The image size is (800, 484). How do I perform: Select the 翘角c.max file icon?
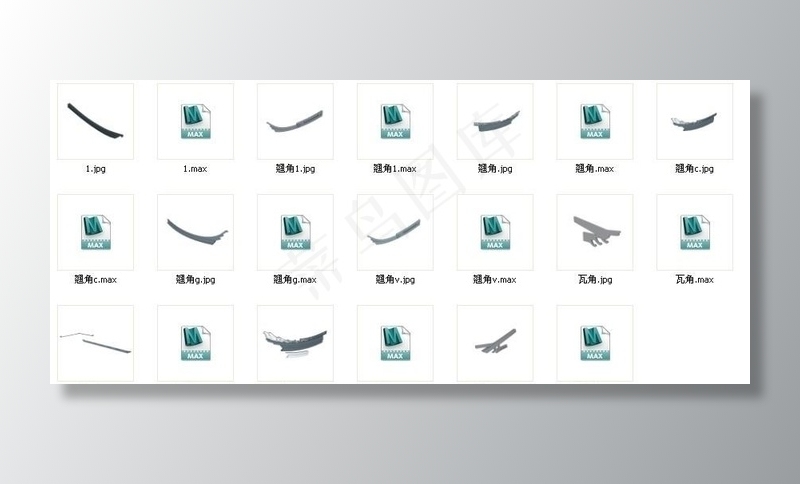pos(95,232)
